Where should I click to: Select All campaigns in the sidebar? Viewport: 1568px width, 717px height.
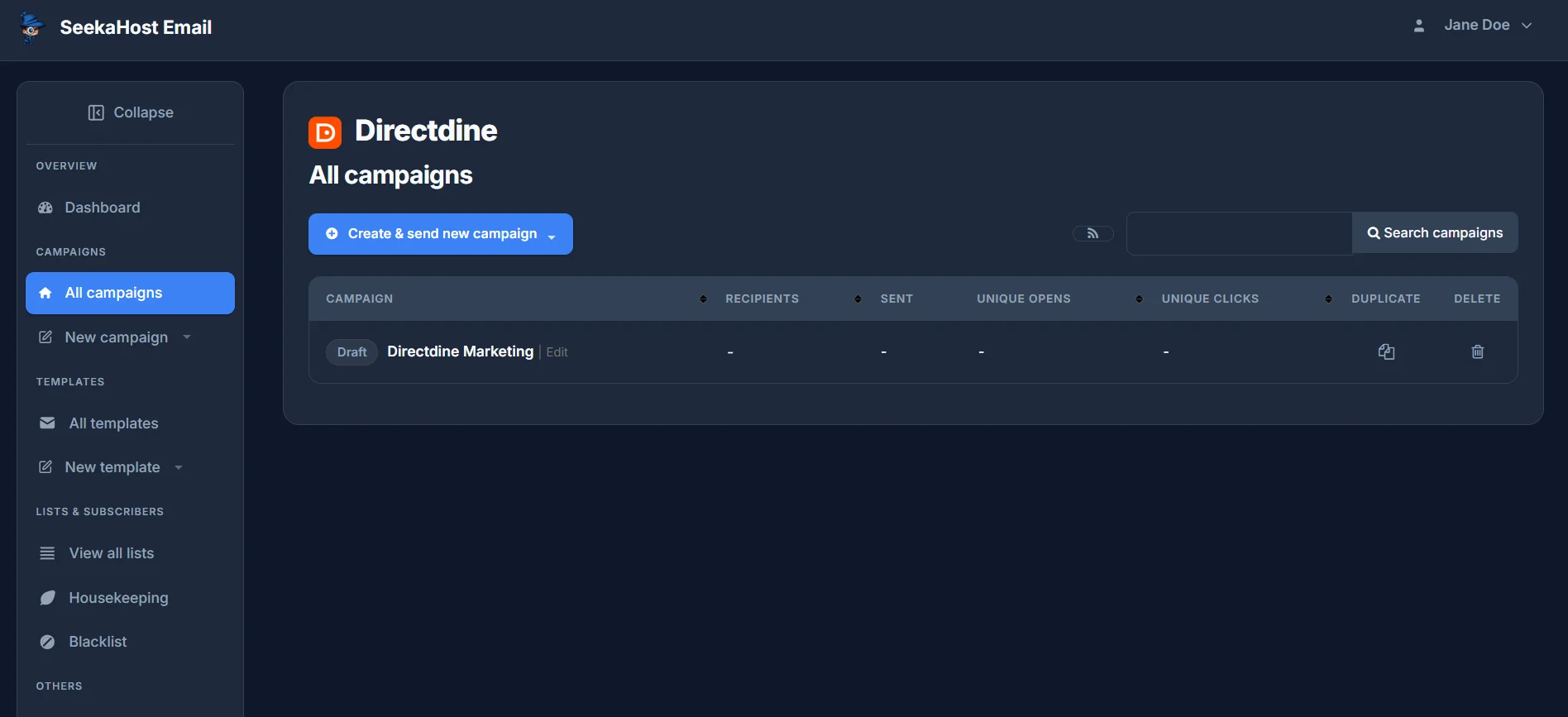[130, 293]
